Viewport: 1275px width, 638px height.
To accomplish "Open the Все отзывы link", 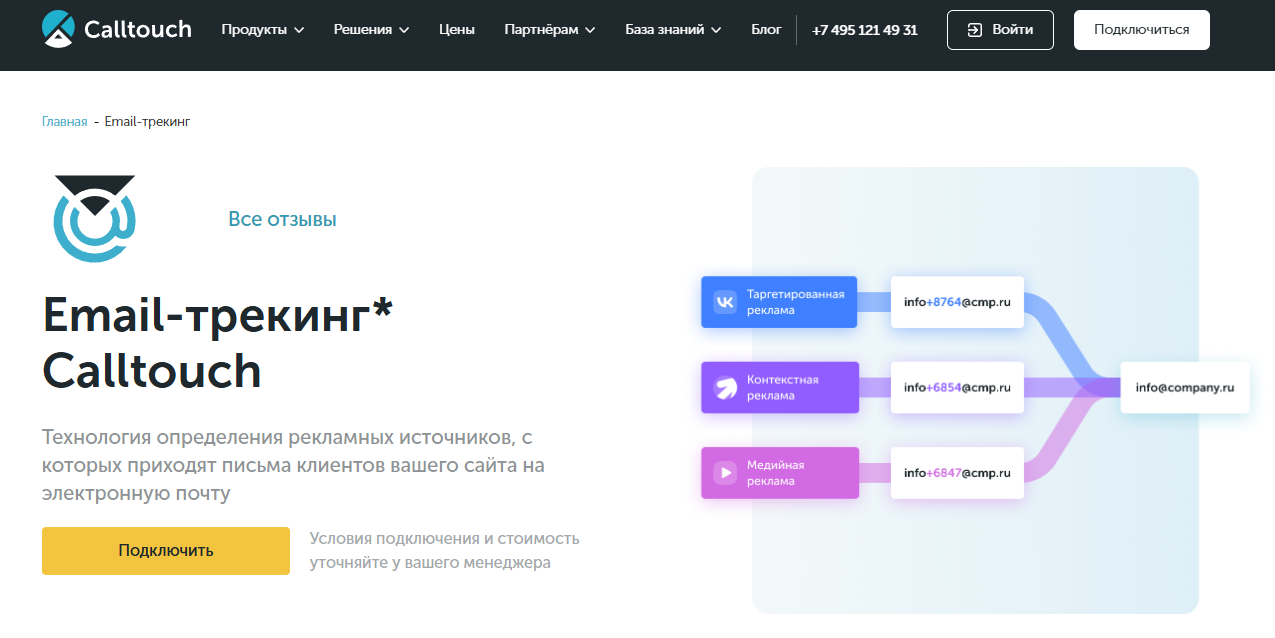I will point(282,219).
